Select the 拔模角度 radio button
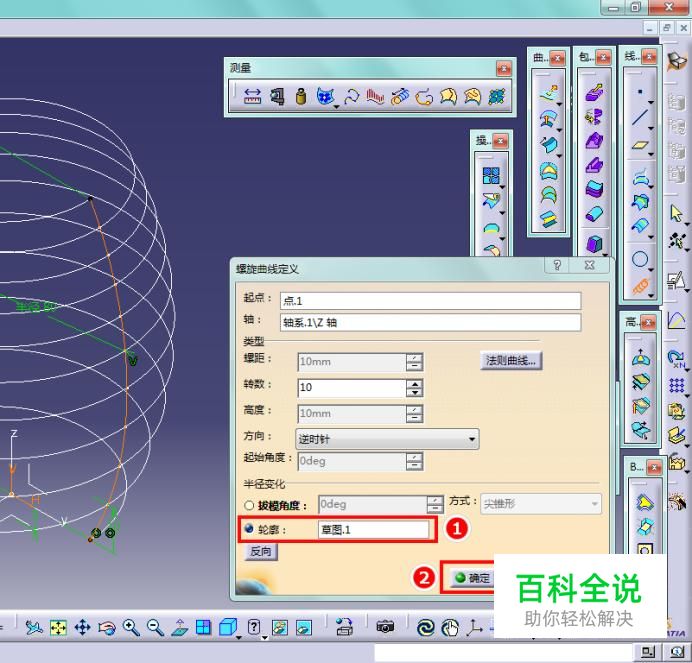The height and width of the screenshot is (663, 692). tap(249, 505)
